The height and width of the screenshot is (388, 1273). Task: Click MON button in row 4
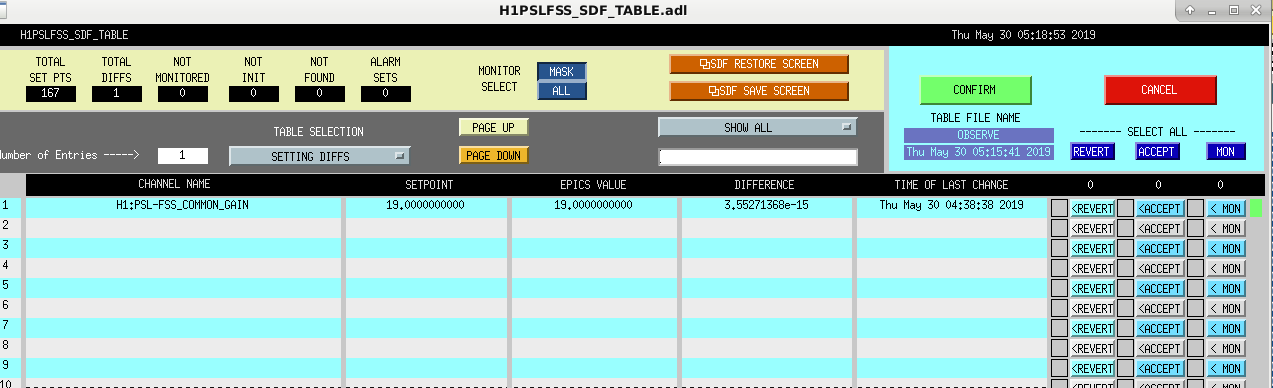pyautogui.click(x=1226, y=268)
